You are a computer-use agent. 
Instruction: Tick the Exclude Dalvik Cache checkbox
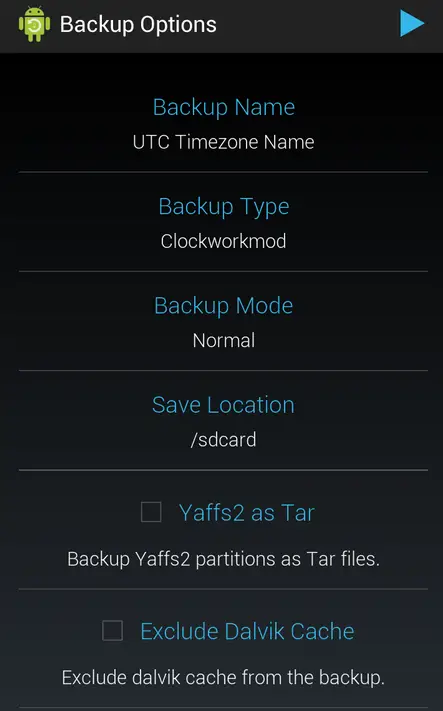point(112,630)
